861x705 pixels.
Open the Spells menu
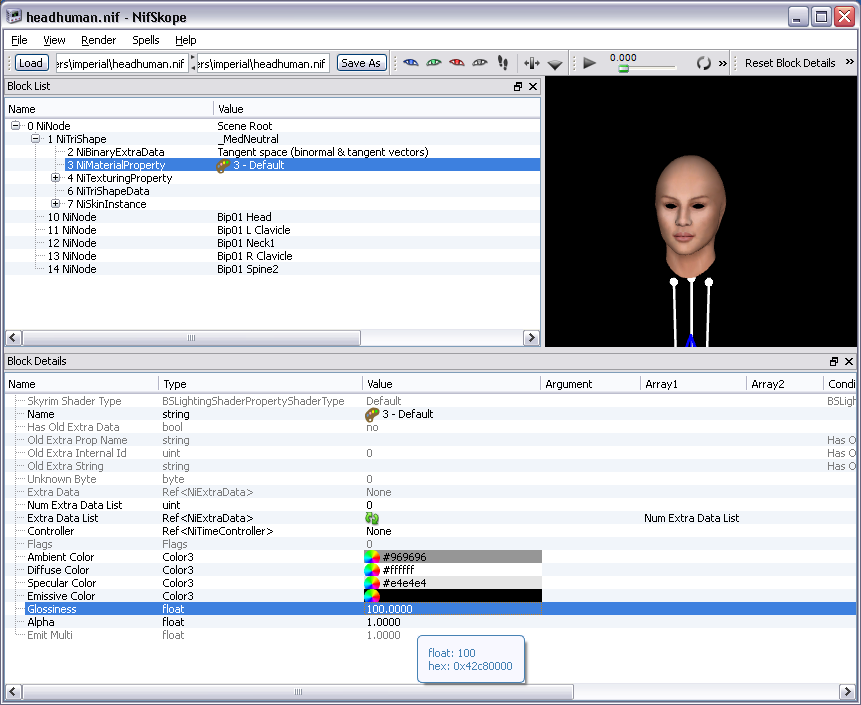[145, 40]
